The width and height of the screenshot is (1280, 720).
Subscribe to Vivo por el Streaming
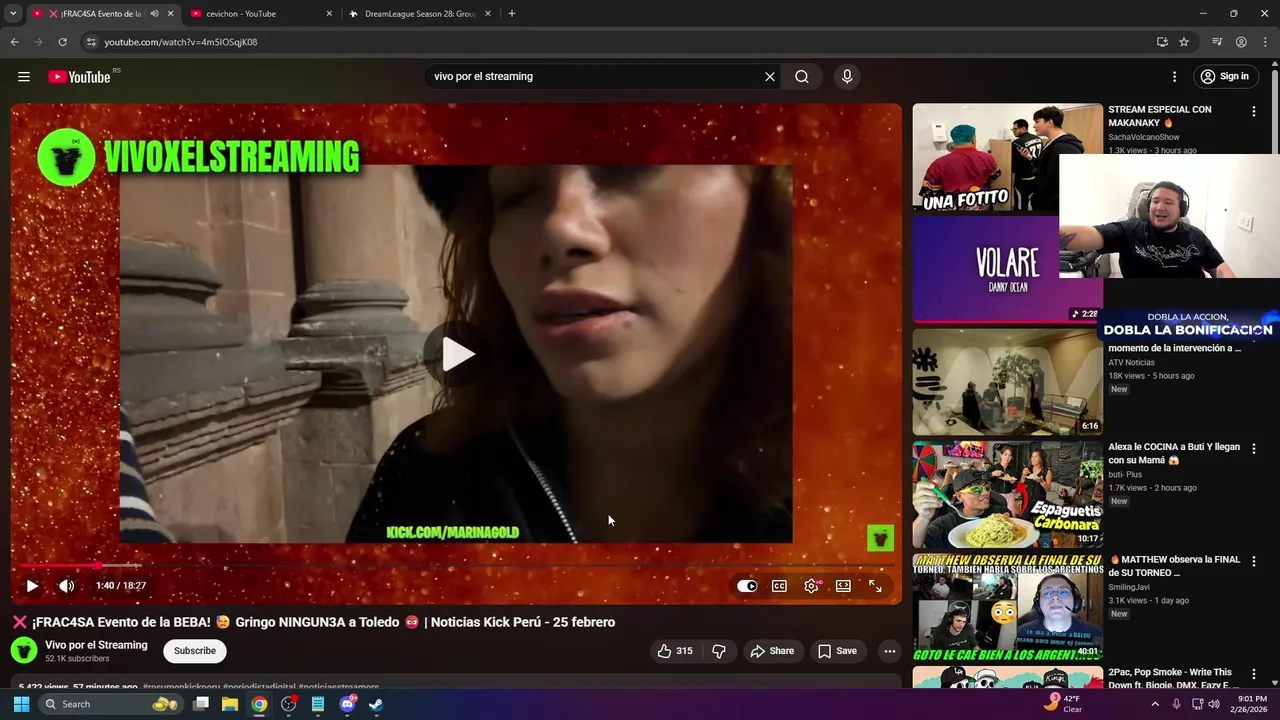coord(195,651)
